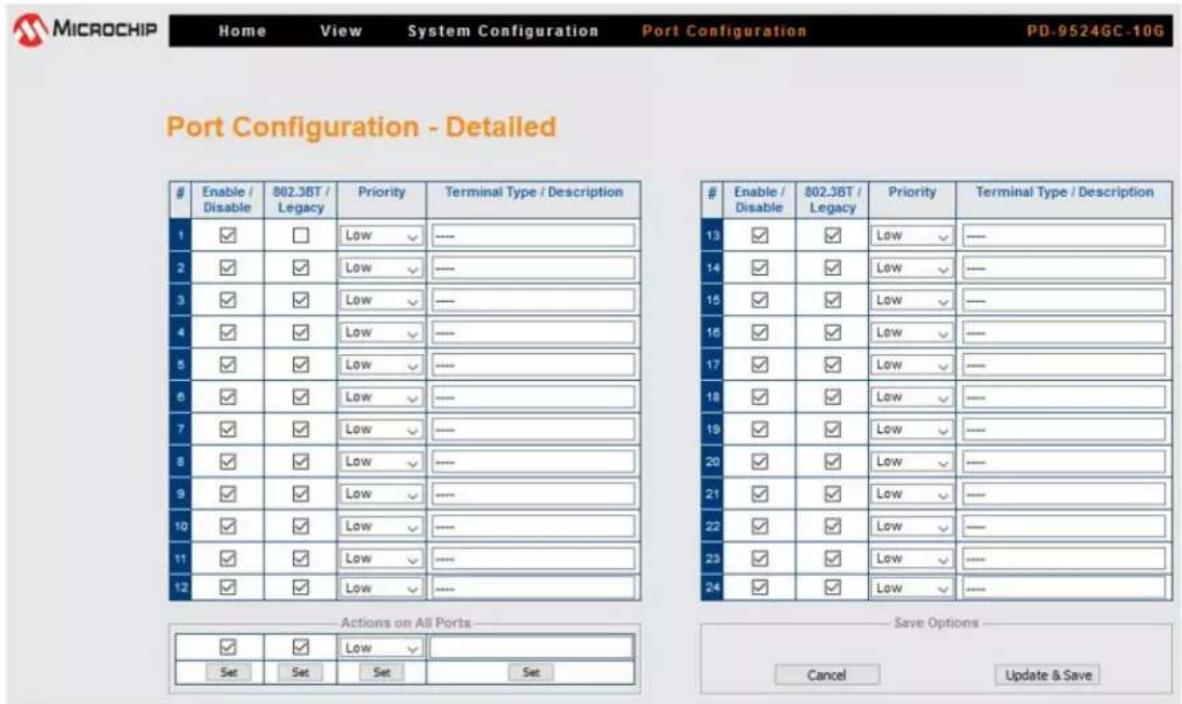Open Port Configuration menu
The image size is (1182, 704).
click(x=724, y=31)
